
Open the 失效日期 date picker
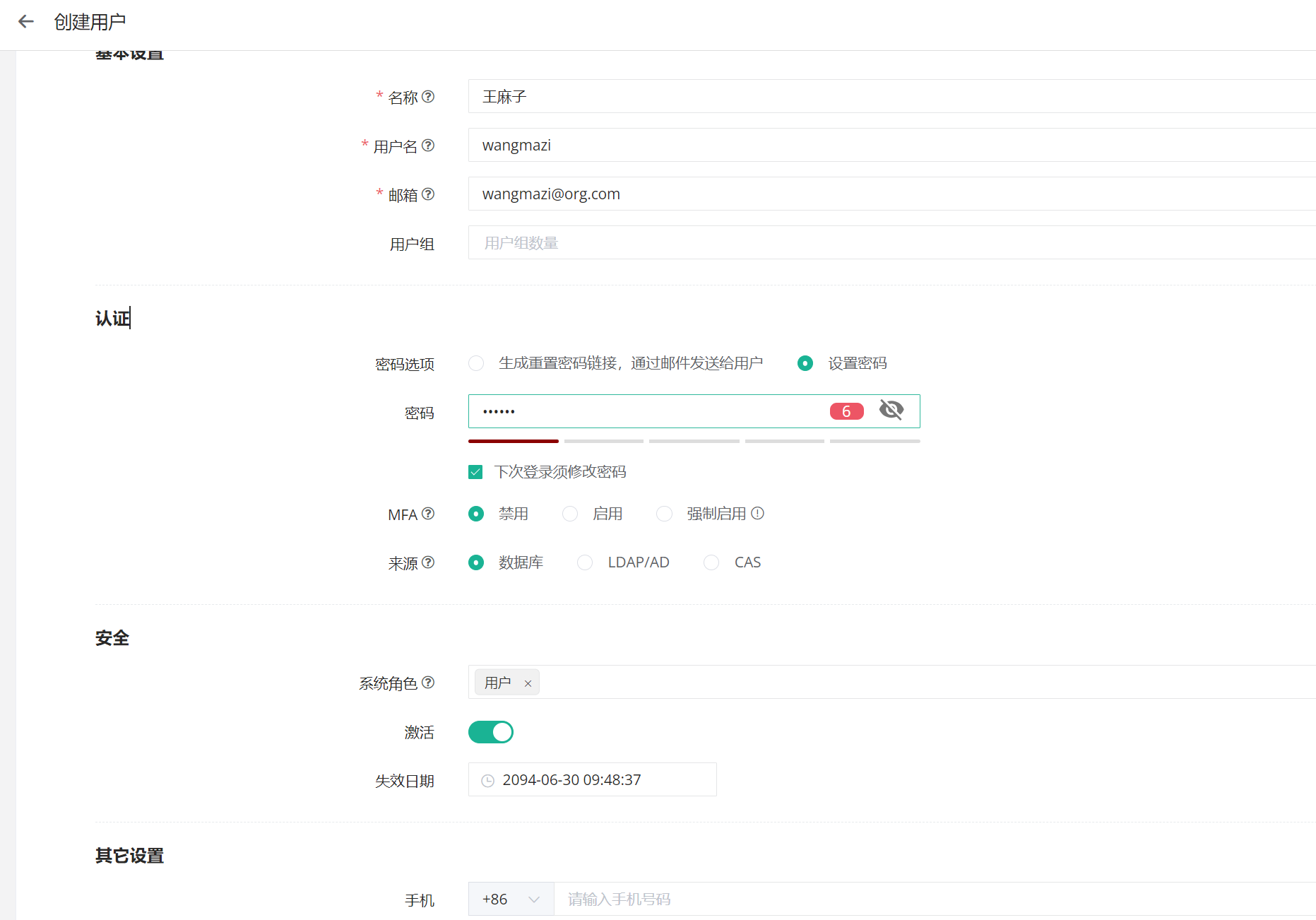pyautogui.click(x=592, y=780)
